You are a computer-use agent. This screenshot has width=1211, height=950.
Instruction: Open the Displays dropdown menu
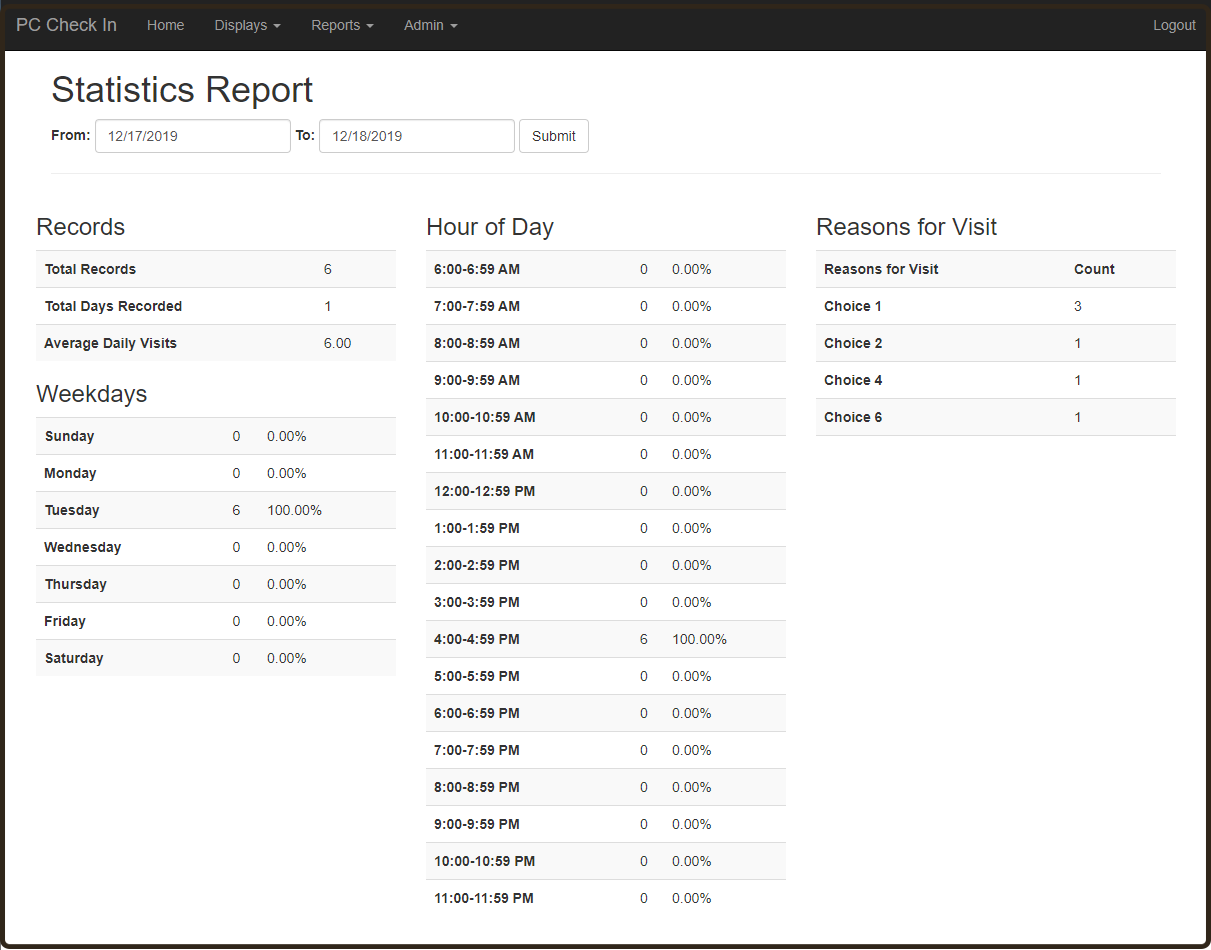247,25
